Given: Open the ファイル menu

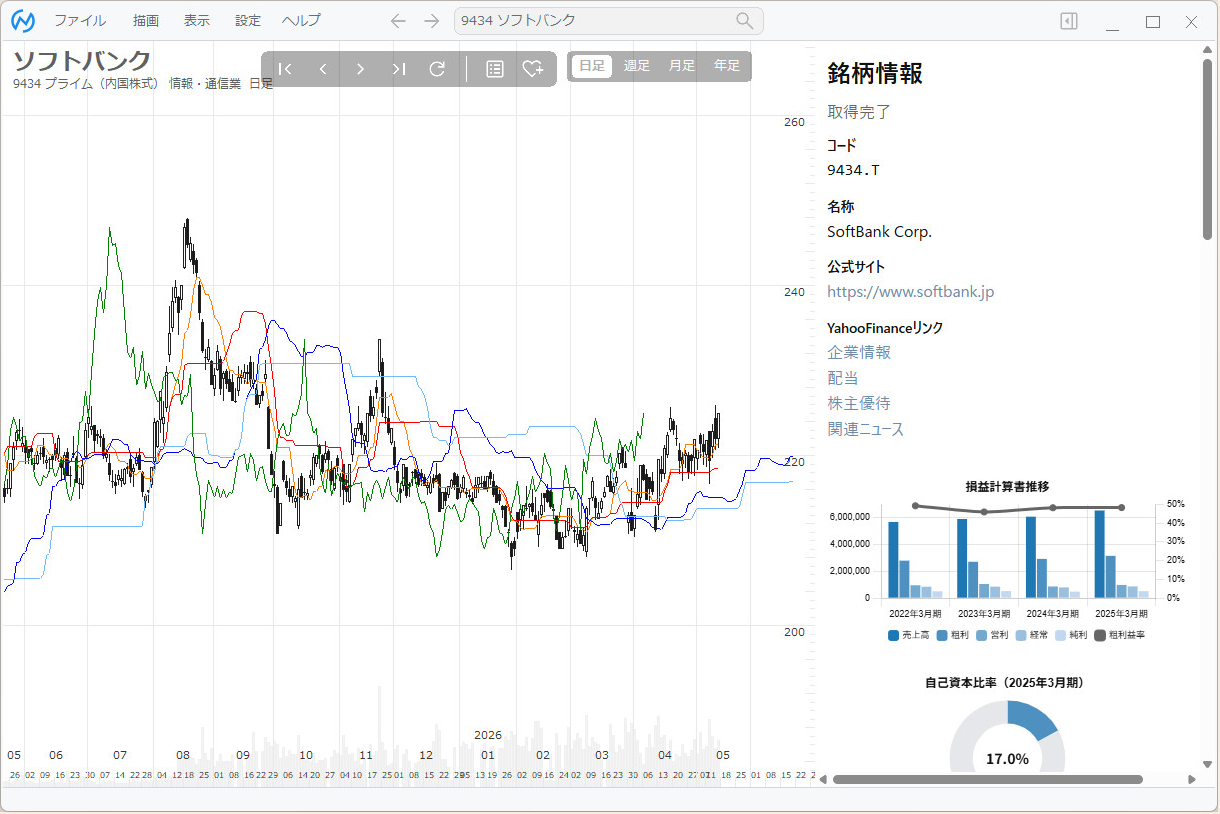Looking at the screenshot, I should (80, 21).
